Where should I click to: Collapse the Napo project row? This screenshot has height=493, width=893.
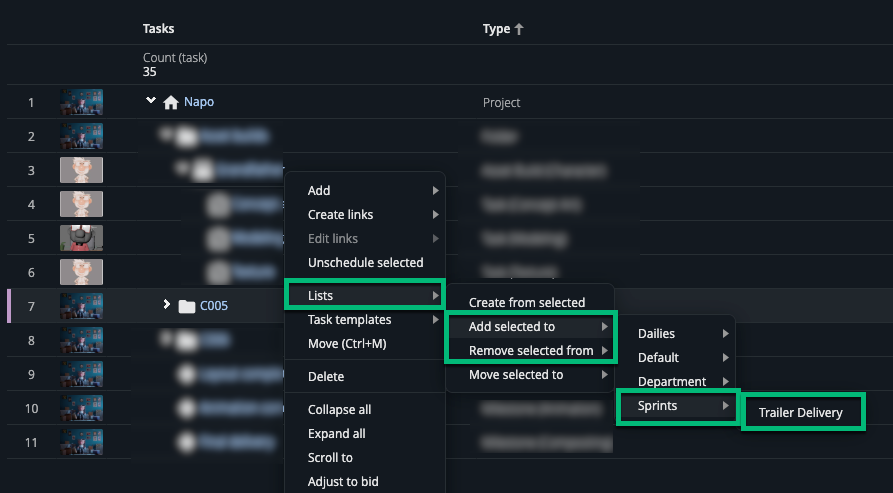tap(151, 101)
